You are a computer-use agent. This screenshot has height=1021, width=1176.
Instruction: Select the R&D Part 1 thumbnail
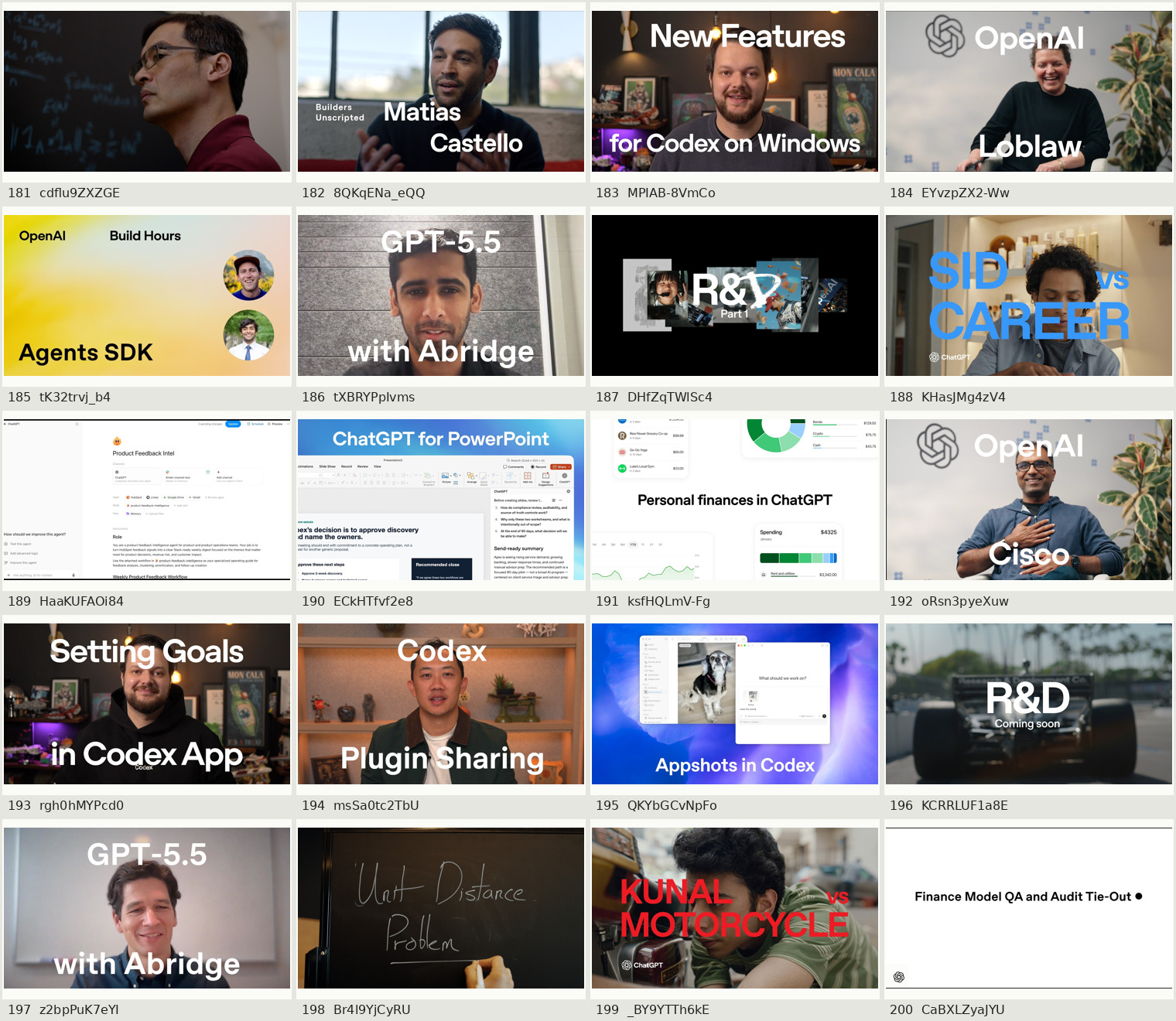[x=735, y=295]
